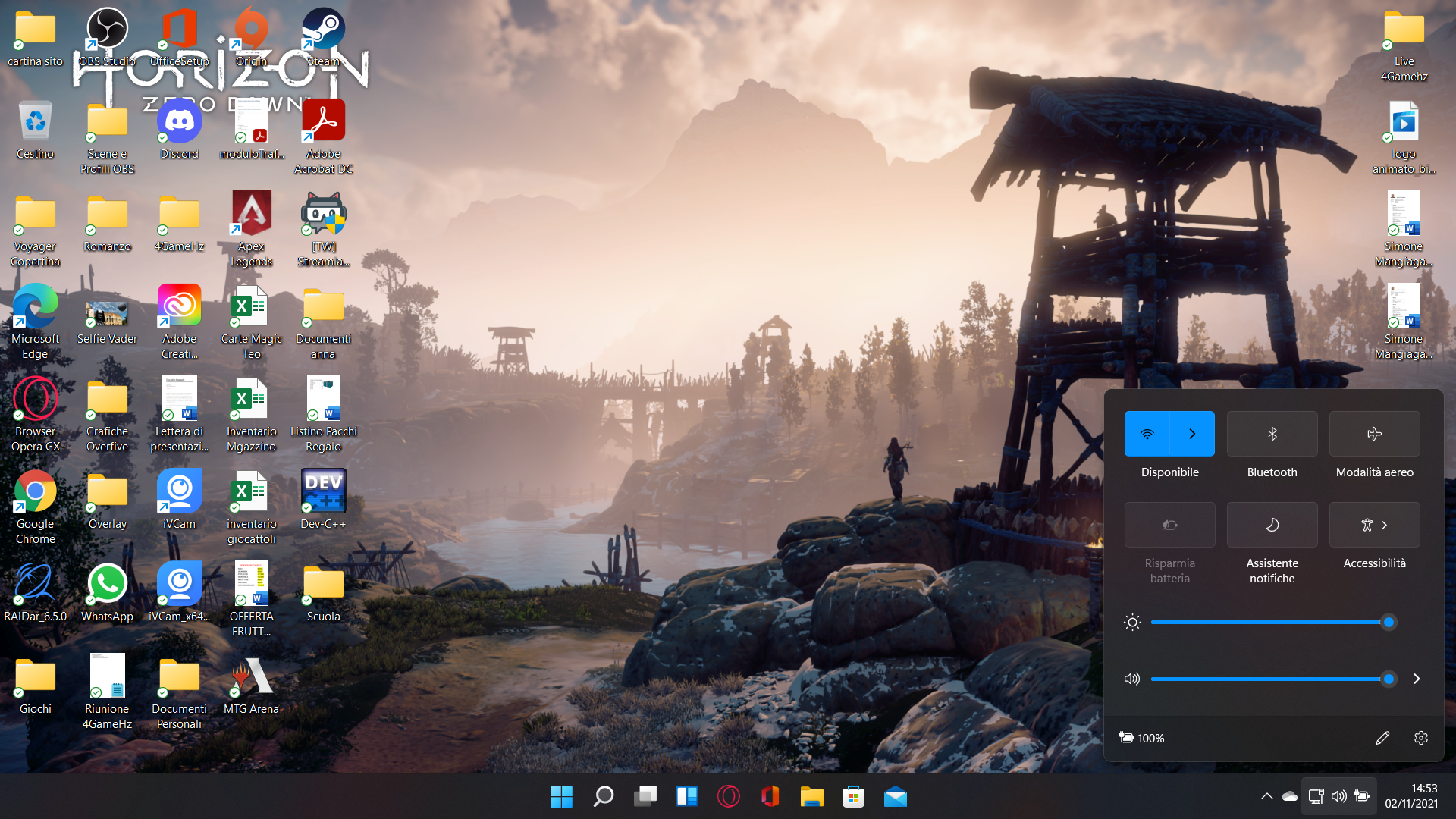Mute sound via quick settings speaker icon
Viewport: 1456px width, 819px height.
point(1132,679)
